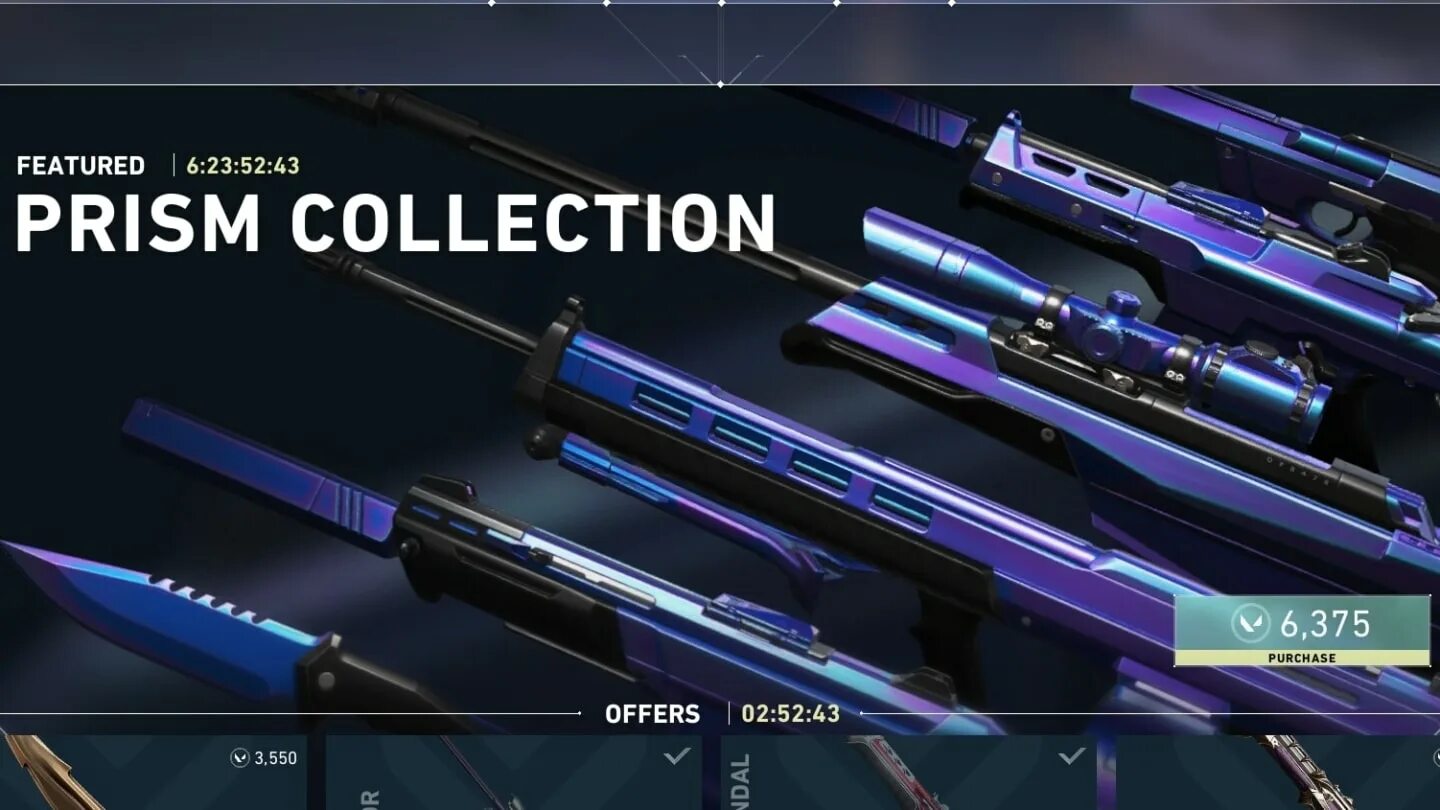Click the VP icon next to 3,550
This screenshot has height=810, width=1440.
[240, 758]
